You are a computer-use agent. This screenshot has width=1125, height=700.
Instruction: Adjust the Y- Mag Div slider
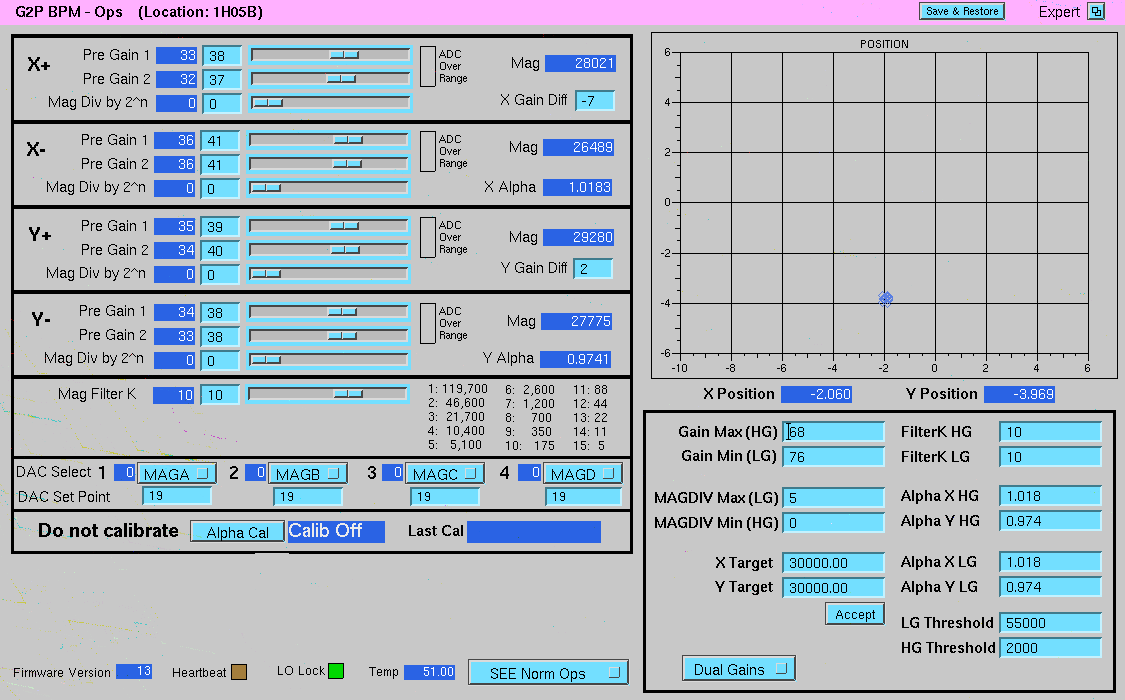[329, 359]
